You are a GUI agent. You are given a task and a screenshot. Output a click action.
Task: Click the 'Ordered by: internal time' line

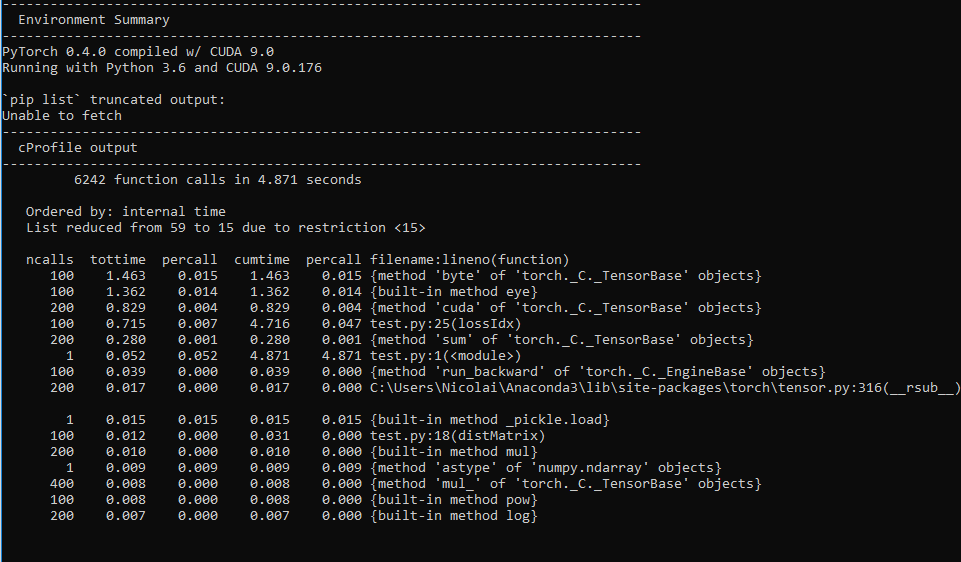(126, 212)
